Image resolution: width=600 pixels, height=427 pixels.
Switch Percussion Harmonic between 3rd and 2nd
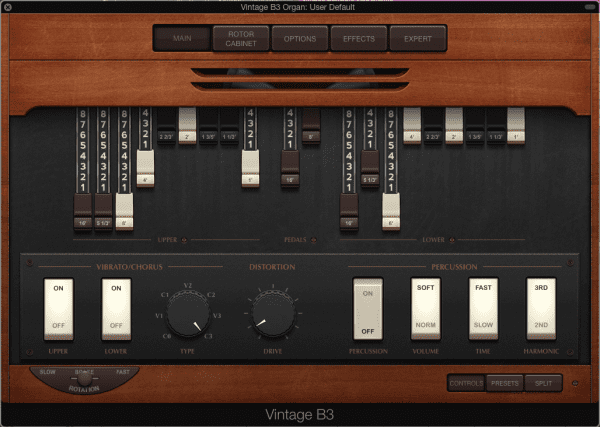[x=542, y=308]
